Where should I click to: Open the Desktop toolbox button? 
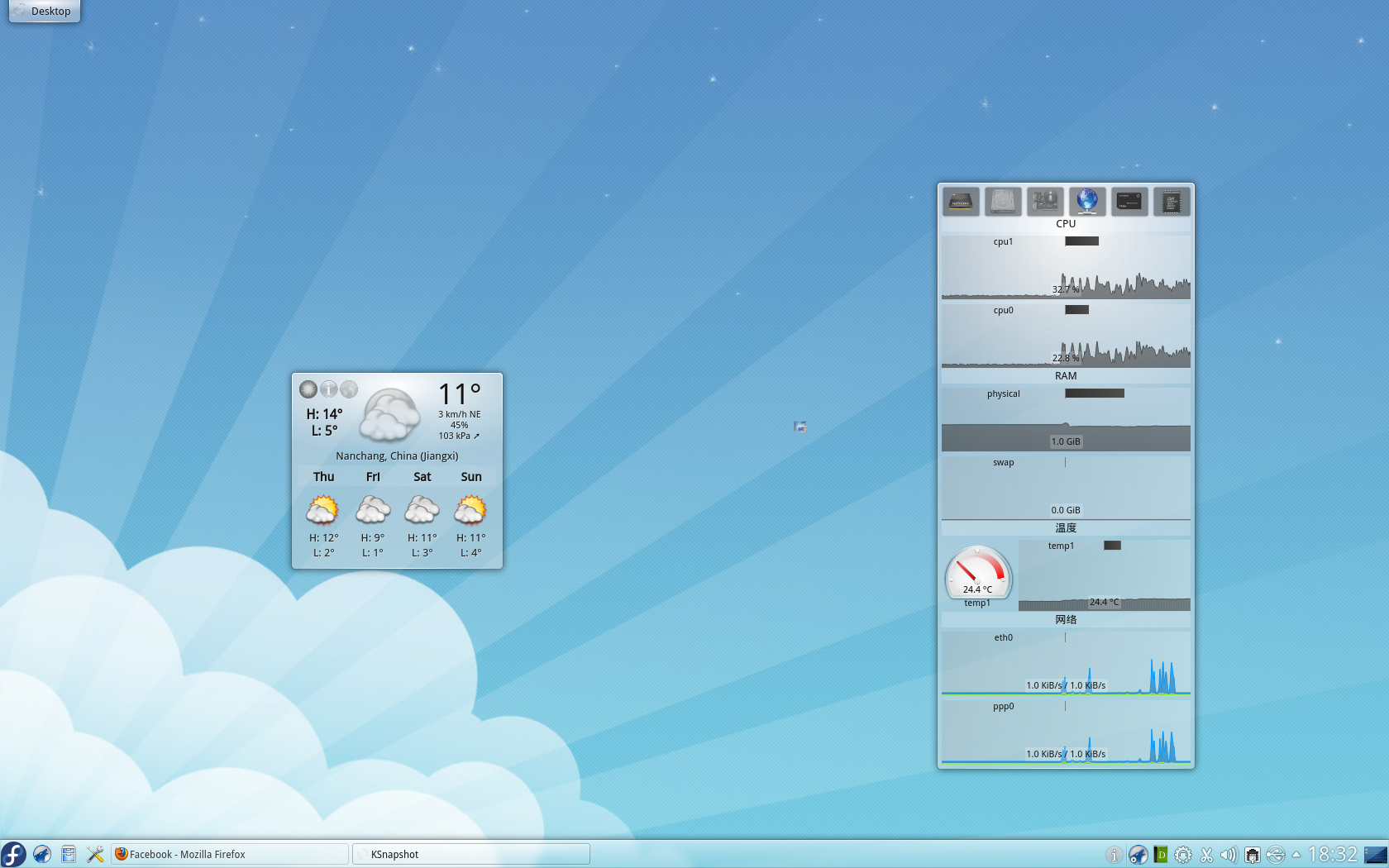pos(45,11)
